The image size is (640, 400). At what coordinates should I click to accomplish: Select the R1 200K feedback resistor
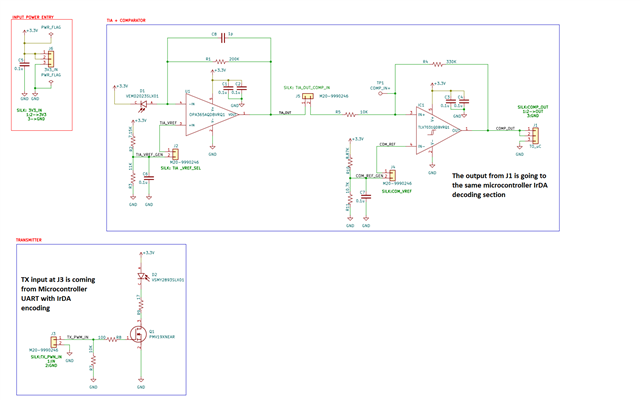click(x=220, y=62)
